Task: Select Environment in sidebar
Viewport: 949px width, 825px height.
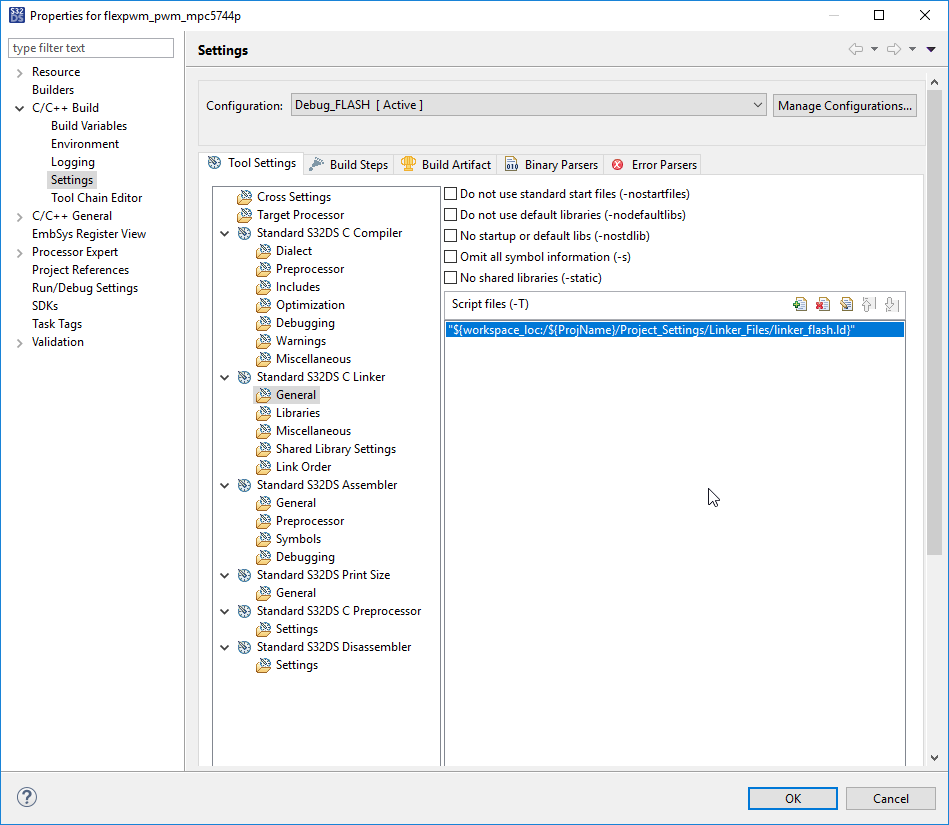Action: tap(85, 144)
